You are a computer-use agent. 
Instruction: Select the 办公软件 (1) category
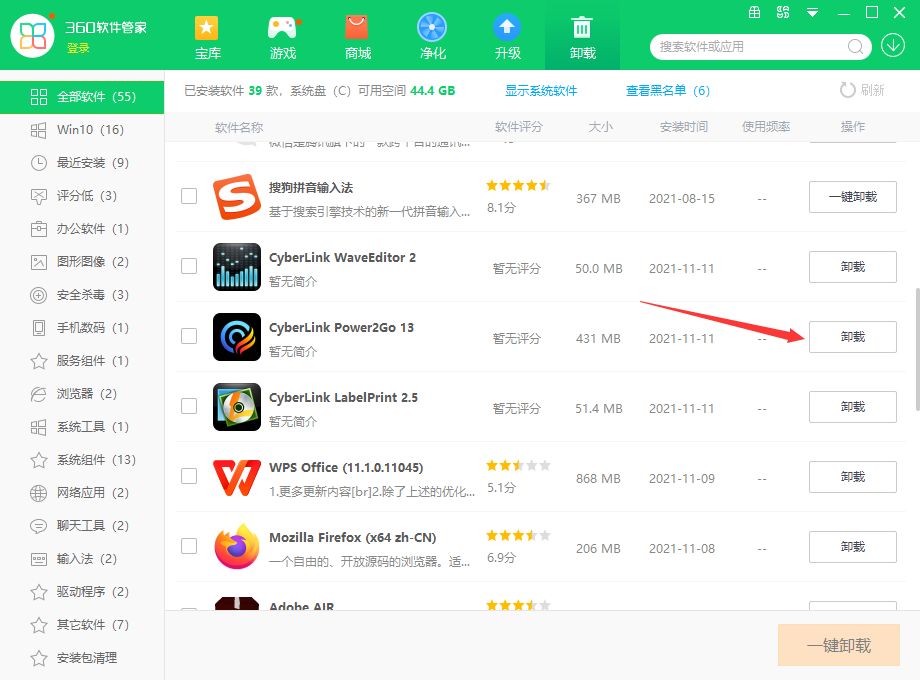[x=82, y=229]
